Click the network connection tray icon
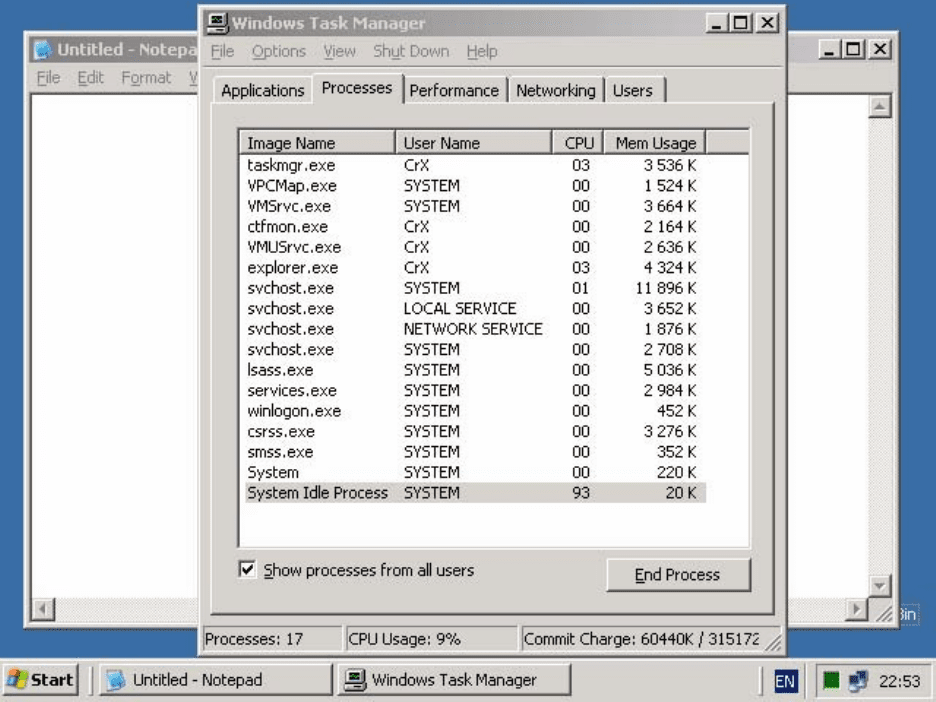936x702 pixels. (x=858, y=680)
